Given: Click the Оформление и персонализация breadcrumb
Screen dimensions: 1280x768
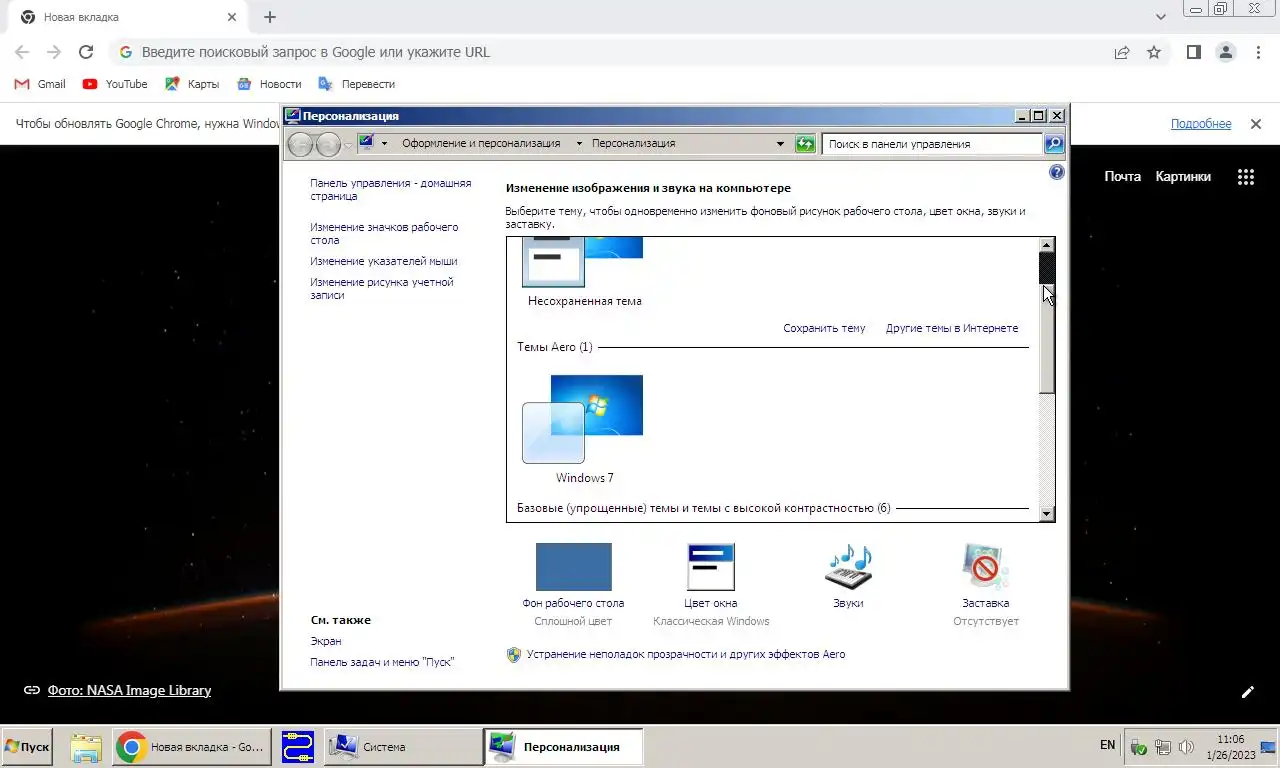Looking at the screenshot, I should click(x=481, y=143).
